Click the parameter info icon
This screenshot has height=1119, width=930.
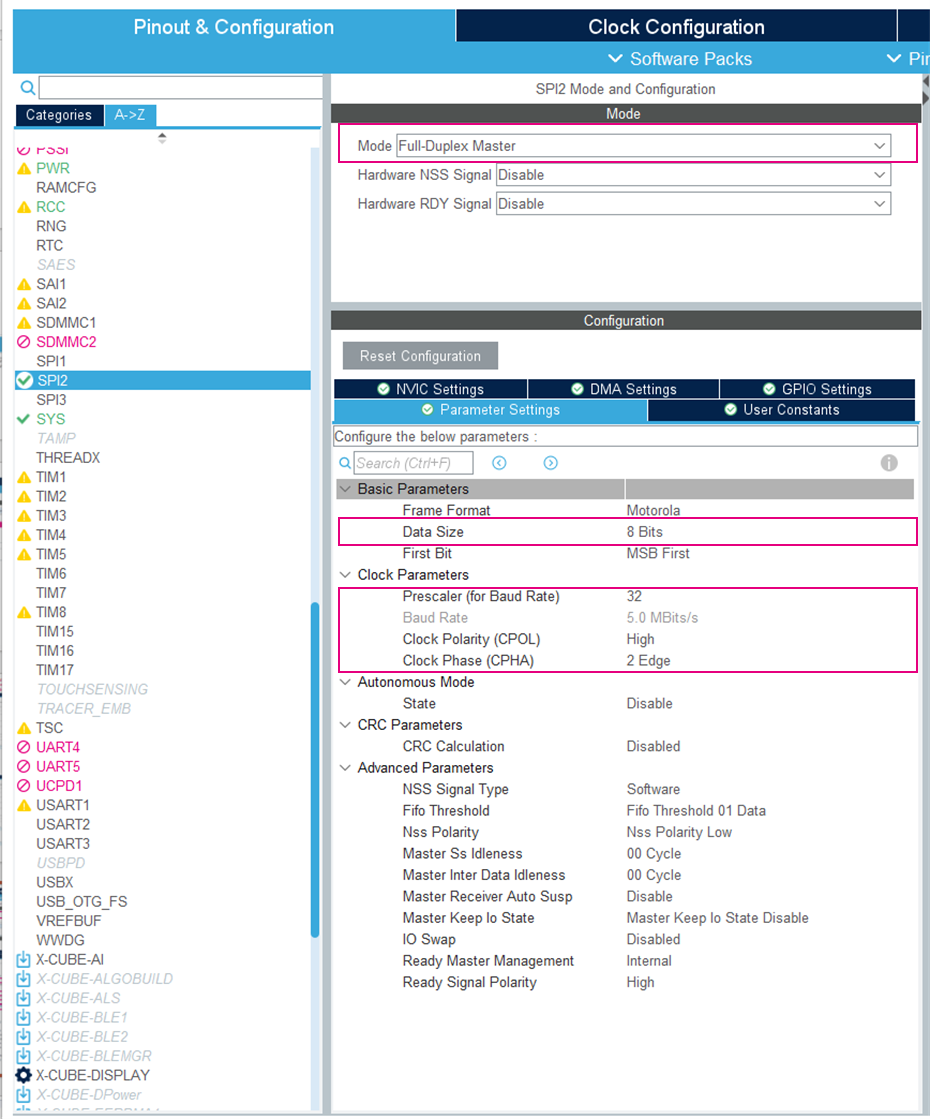point(889,463)
